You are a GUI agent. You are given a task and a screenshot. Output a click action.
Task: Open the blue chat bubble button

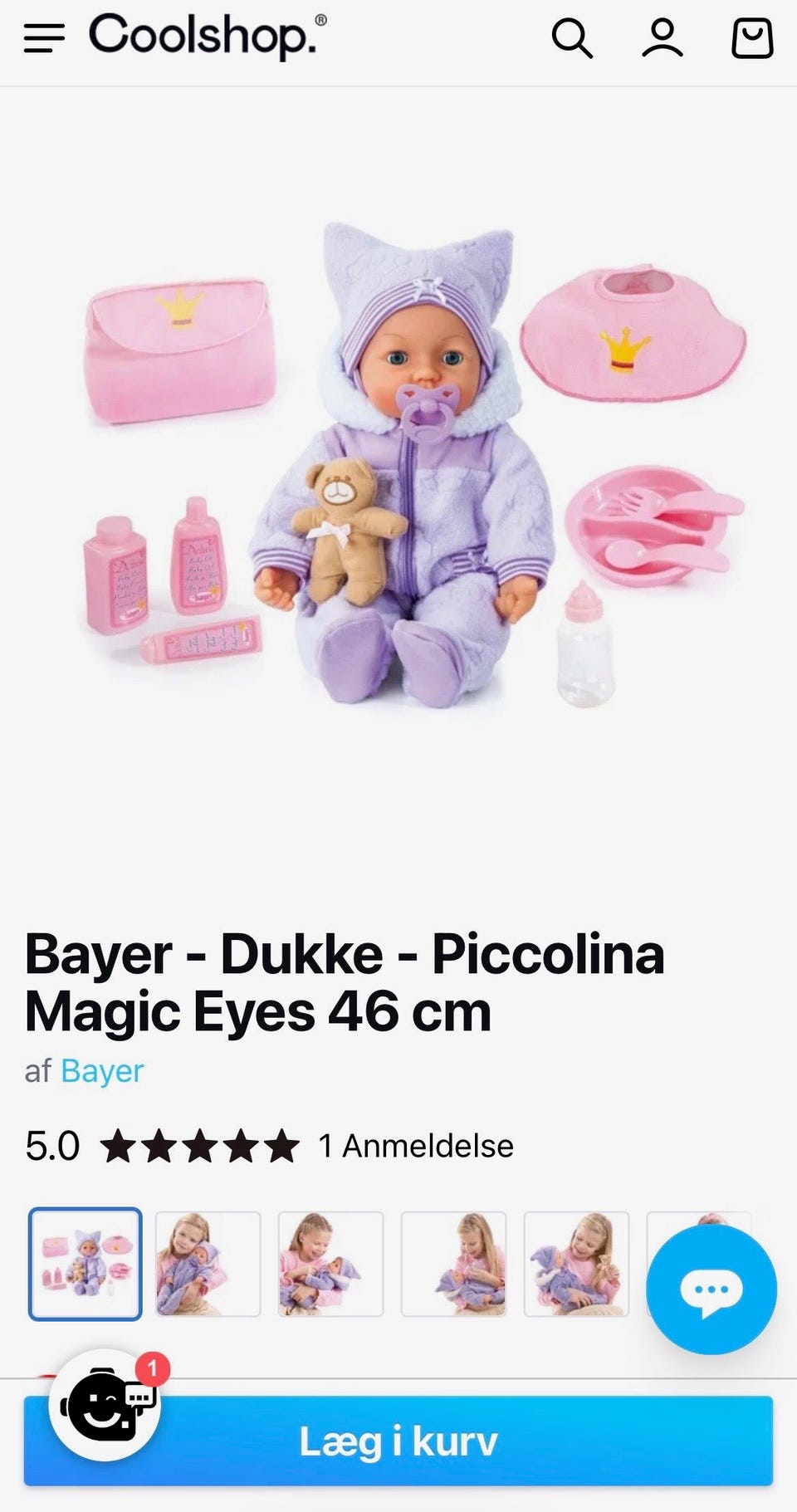[x=711, y=1290]
